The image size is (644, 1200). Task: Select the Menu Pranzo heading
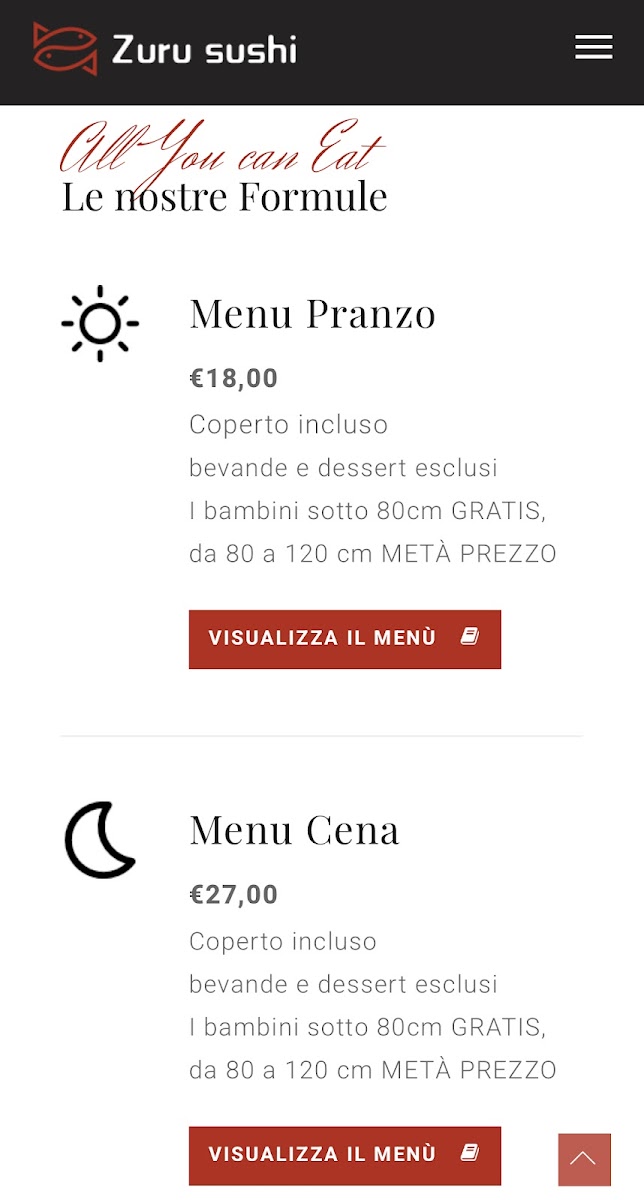click(x=312, y=314)
